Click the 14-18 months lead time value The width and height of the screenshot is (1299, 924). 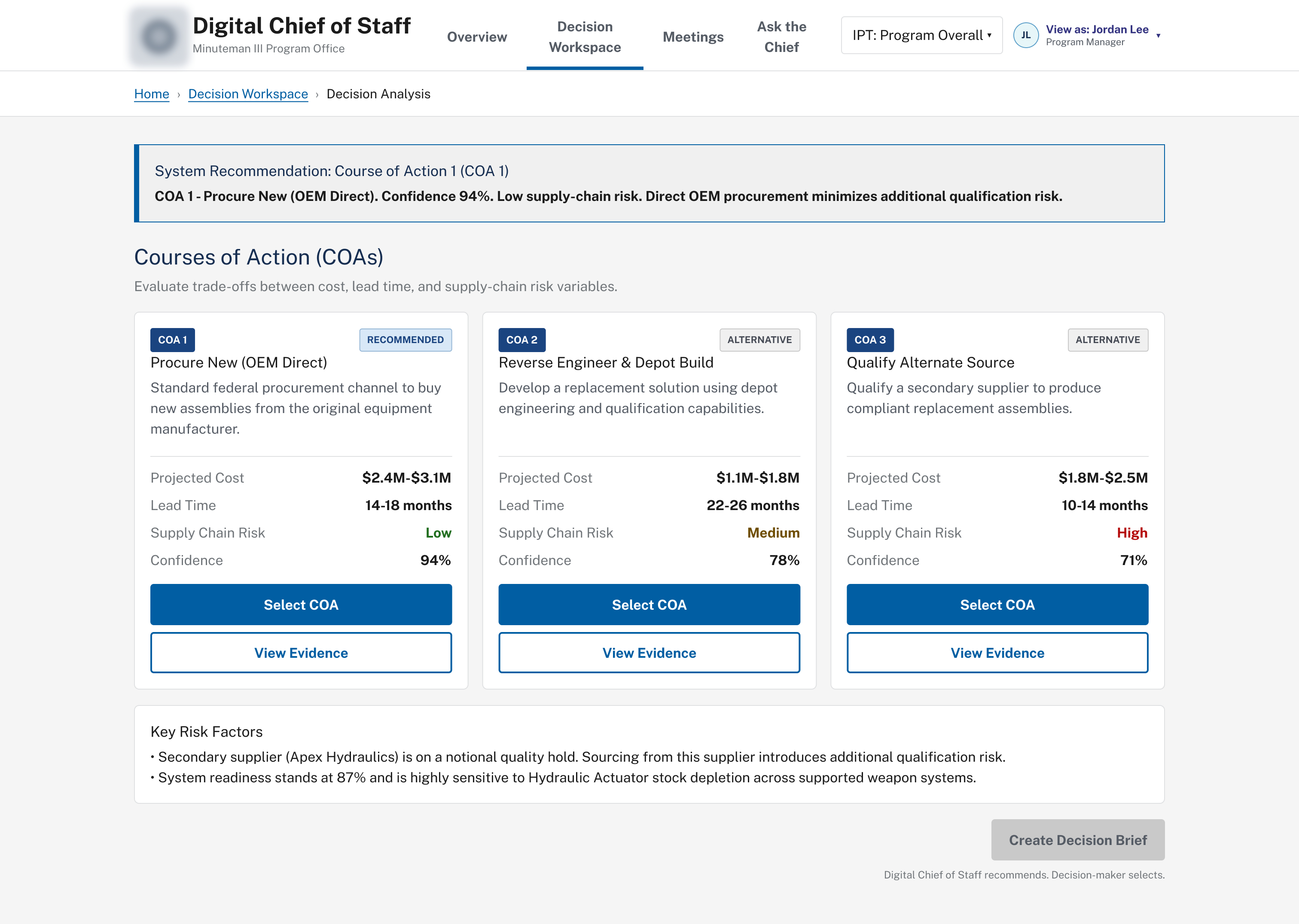pyautogui.click(x=408, y=505)
